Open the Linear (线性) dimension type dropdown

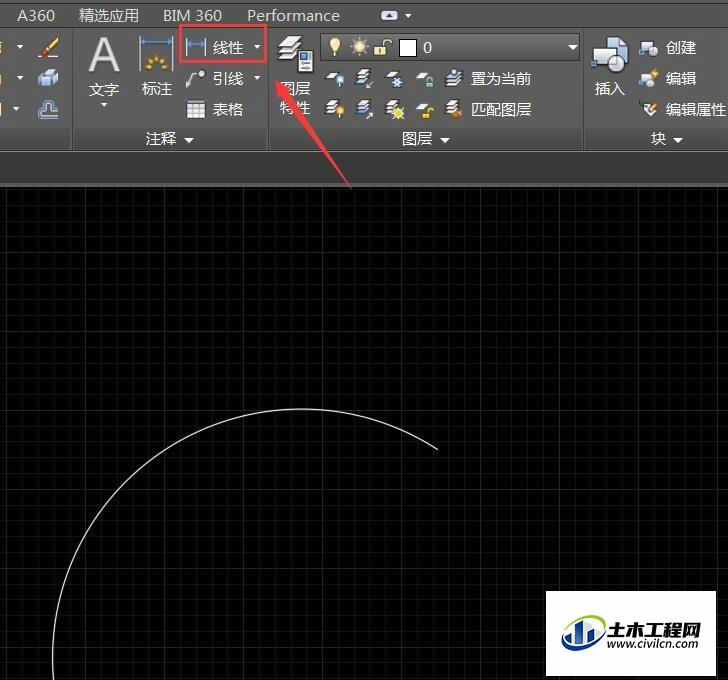[x=257, y=47]
